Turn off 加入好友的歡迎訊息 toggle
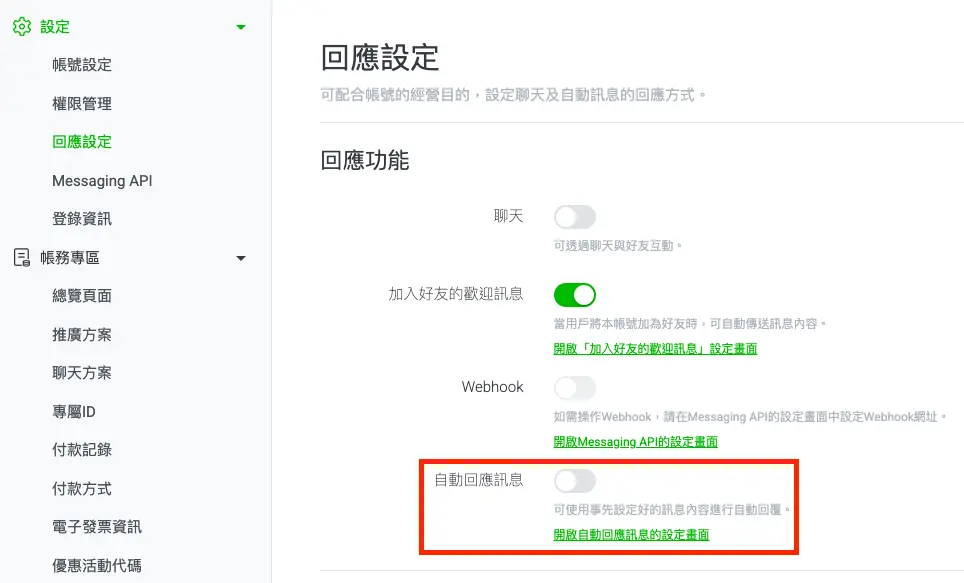 click(x=575, y=295)
